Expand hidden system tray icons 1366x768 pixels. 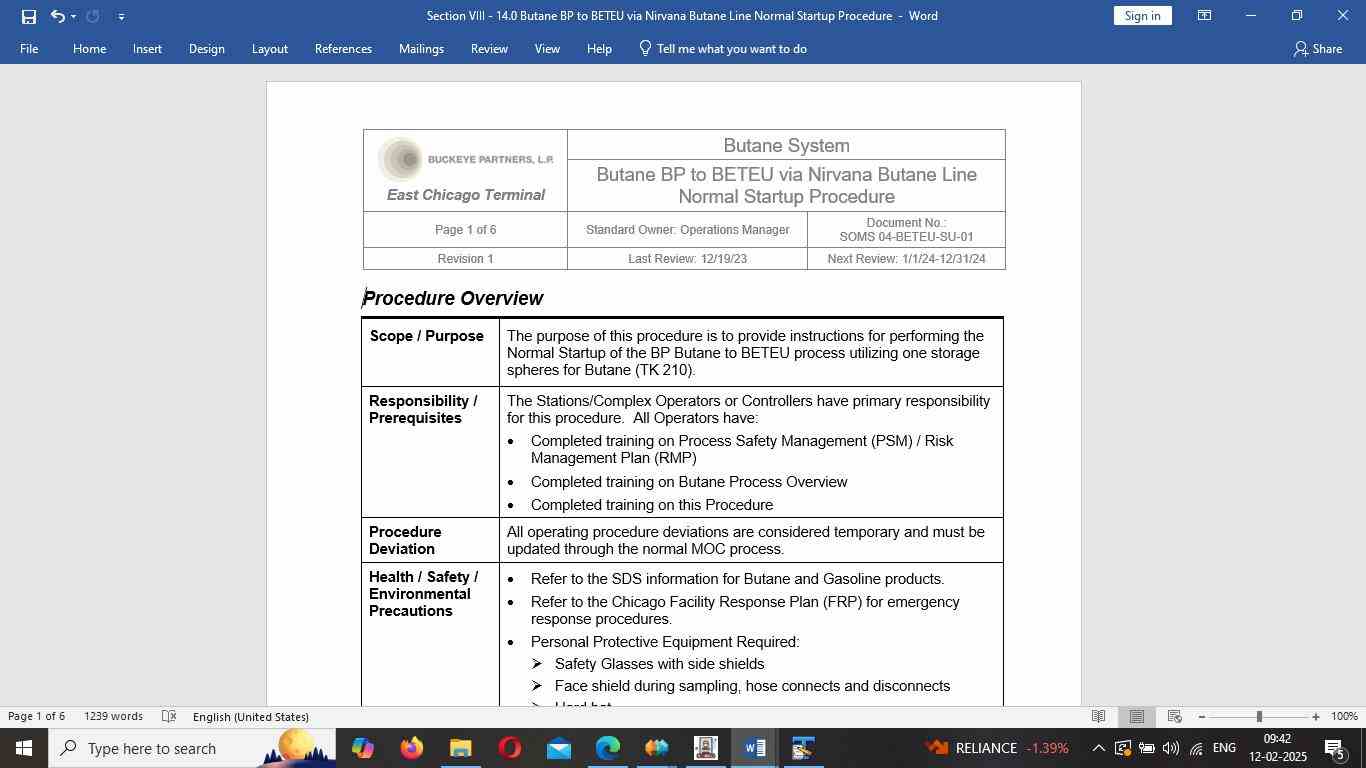(x=1098, y=748)
